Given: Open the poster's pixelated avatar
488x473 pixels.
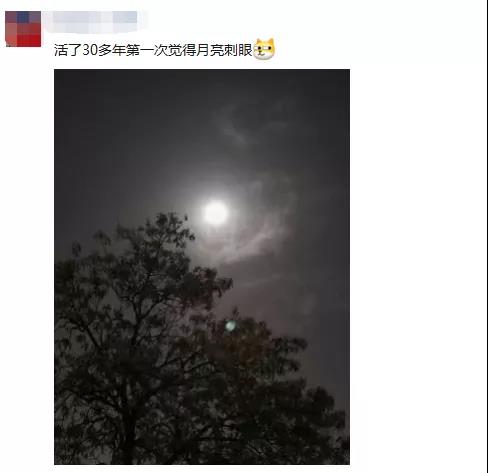Looking at the screenshot, I should tap(23, 29).
